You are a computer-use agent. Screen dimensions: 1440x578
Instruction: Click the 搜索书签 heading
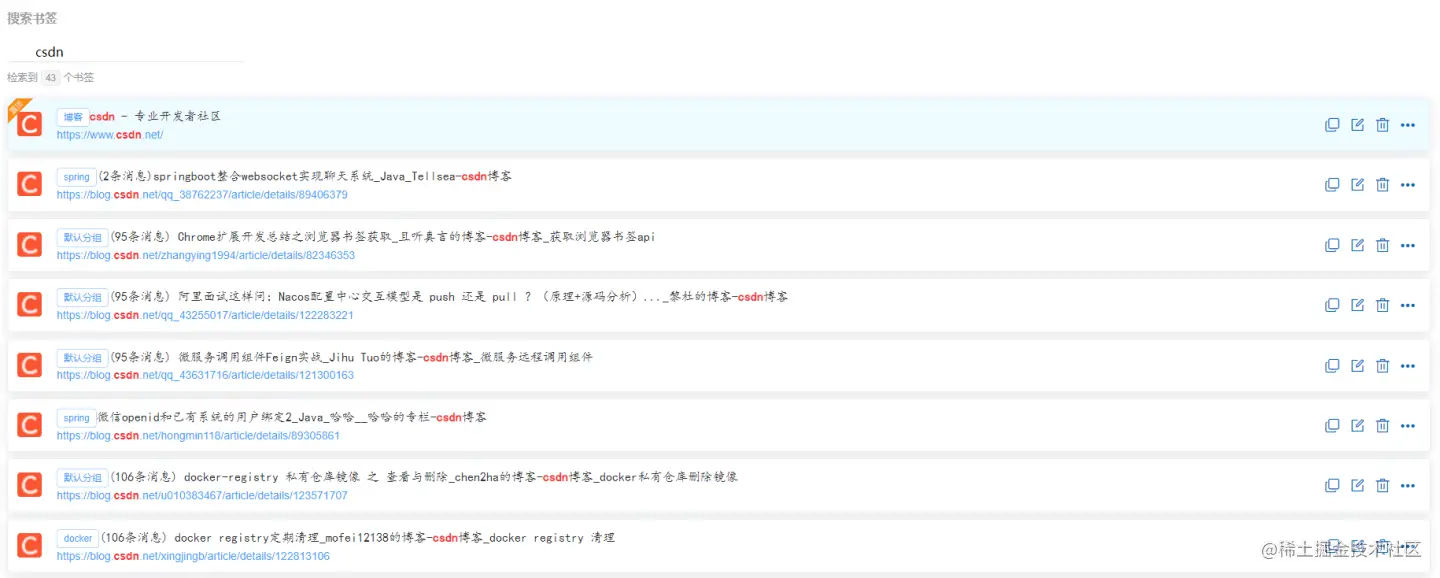(32, 18)
